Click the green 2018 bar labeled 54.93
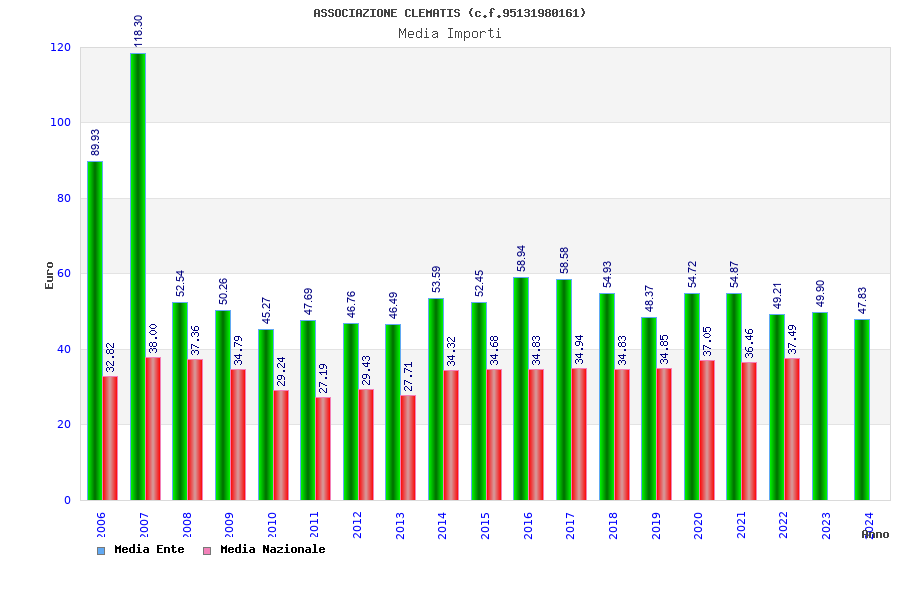The image size is (900, 600). click(x=607, y=397)
